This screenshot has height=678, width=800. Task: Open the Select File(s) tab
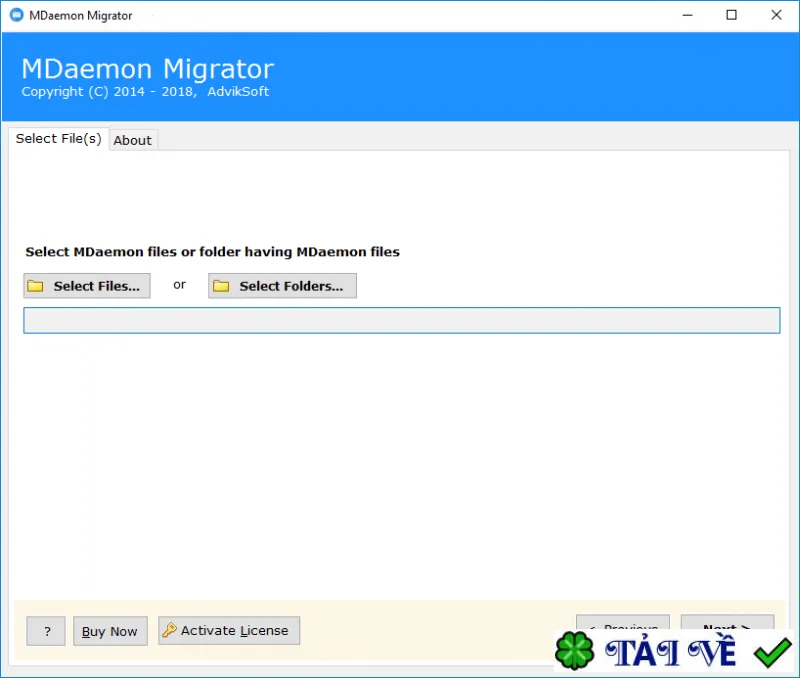pyautogui.click(x=59, y=139)
